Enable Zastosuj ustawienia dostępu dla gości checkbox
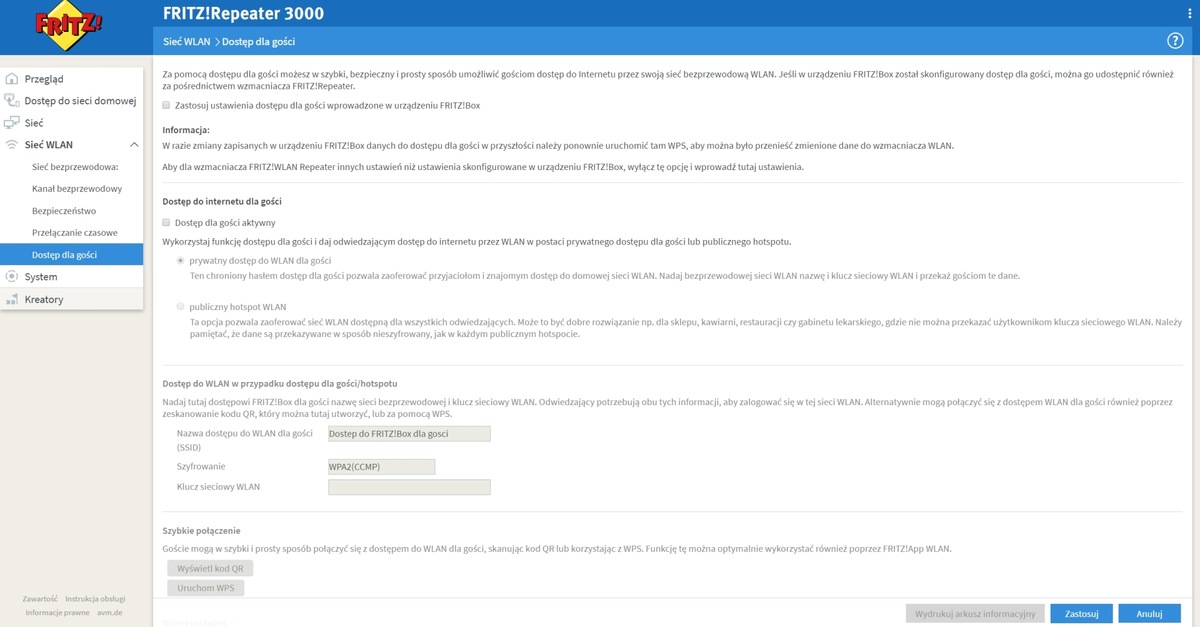The image size is (1200, 627). click(x=167, y=105)
